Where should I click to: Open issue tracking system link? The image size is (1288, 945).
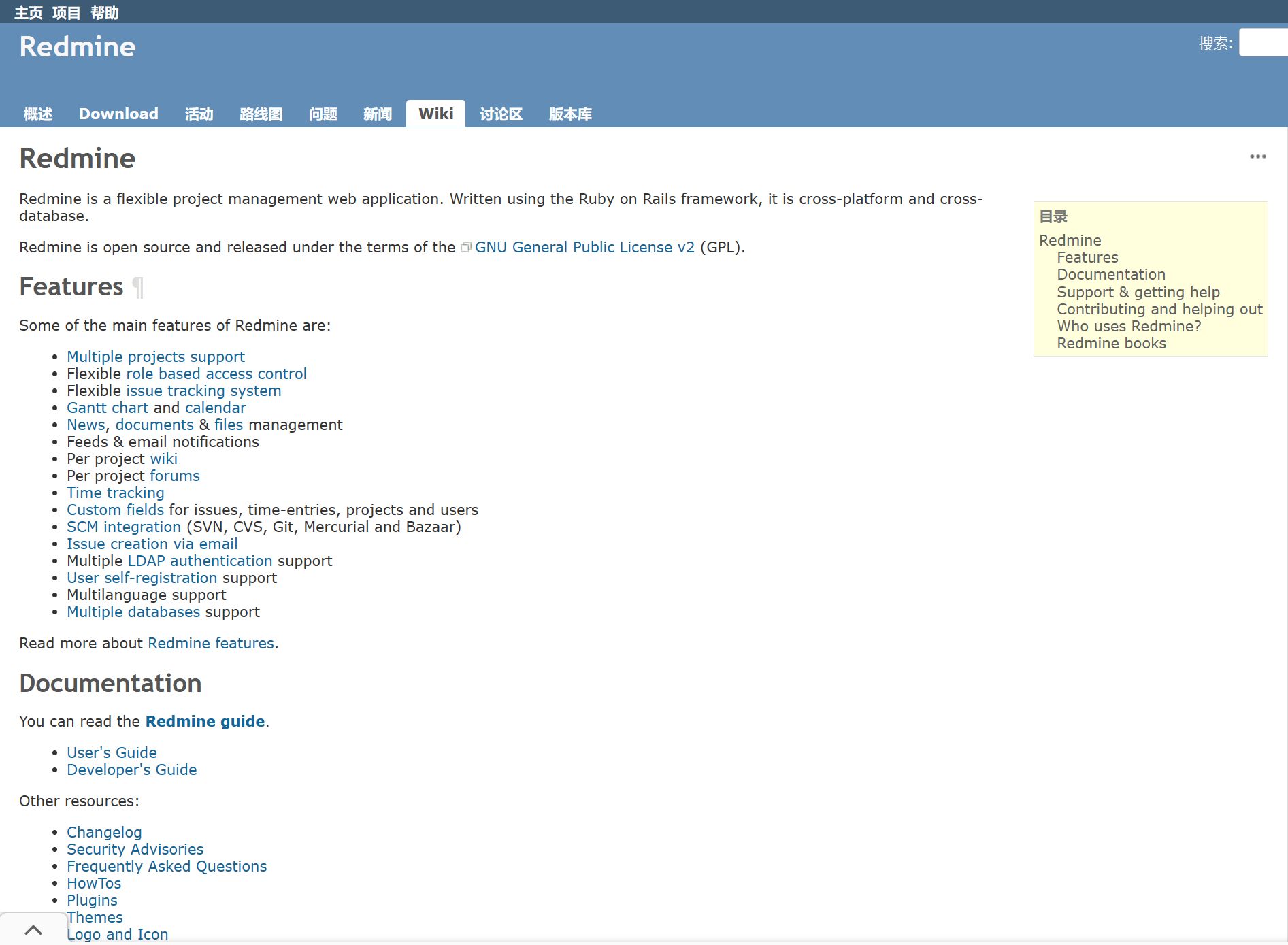tap(203, 391)
